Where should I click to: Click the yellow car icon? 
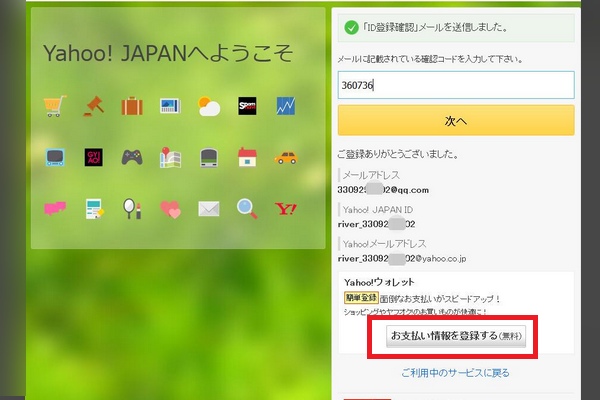coord(286,157)
